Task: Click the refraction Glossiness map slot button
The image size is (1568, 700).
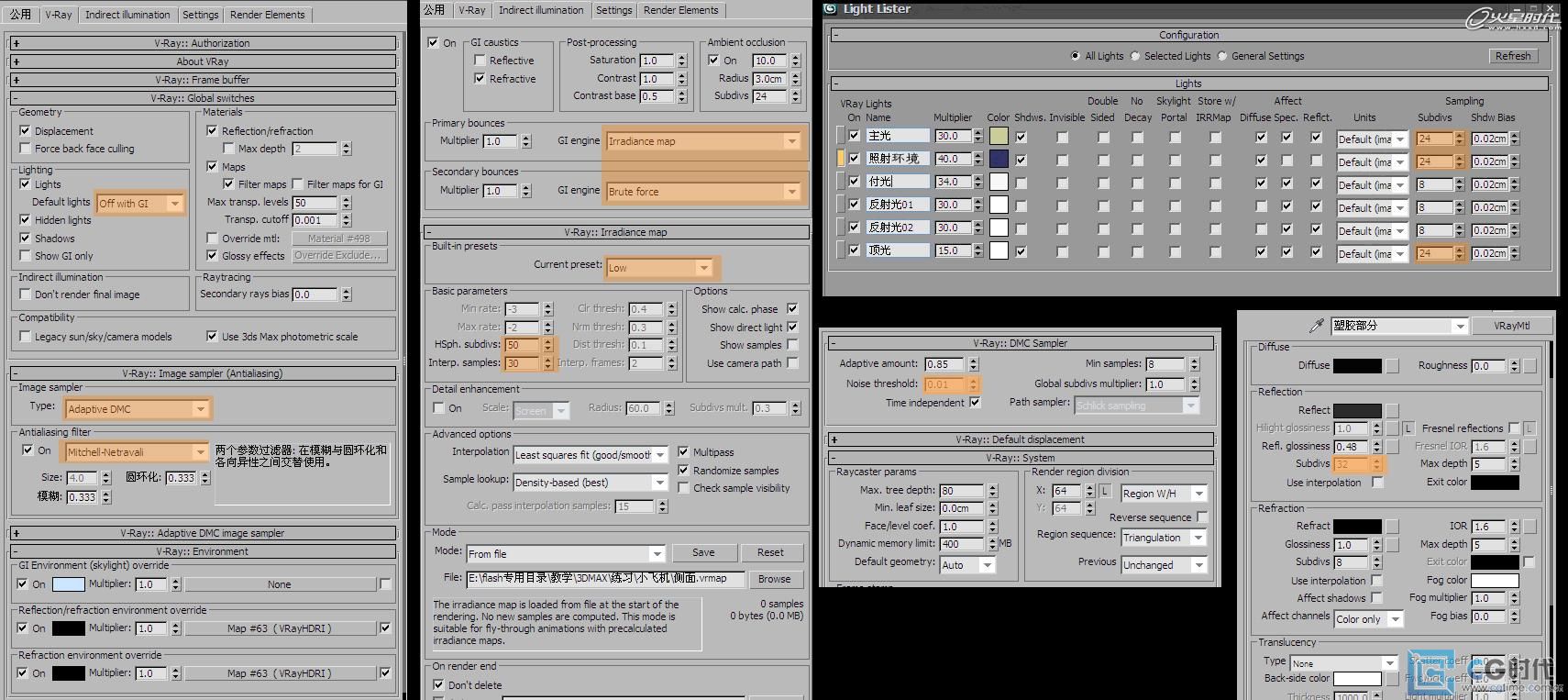Action: point(1392,545)
